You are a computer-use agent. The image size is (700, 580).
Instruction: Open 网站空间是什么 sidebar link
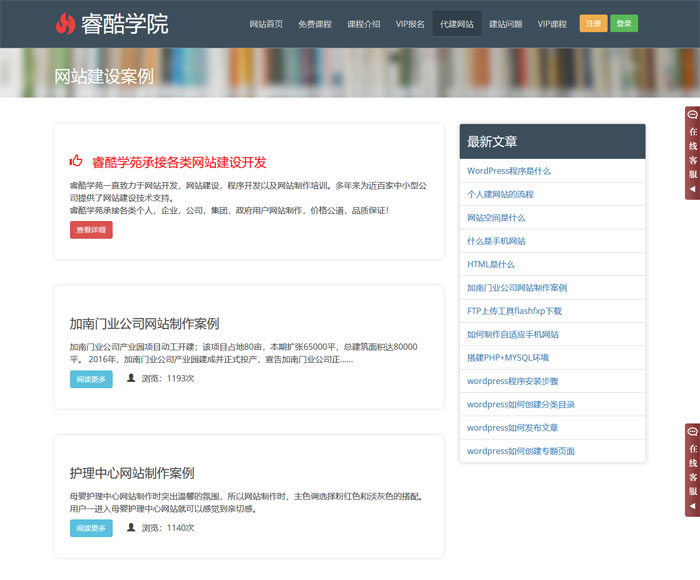[x=496, y=218]
